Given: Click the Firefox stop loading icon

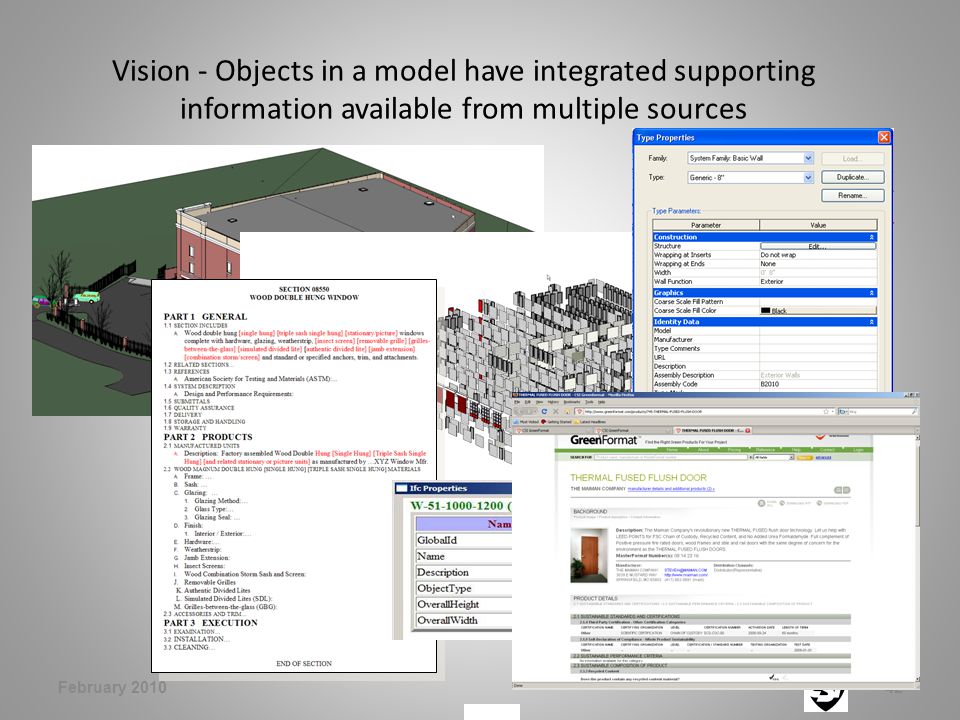Looking at the screenshot, I should pos(556,411).
